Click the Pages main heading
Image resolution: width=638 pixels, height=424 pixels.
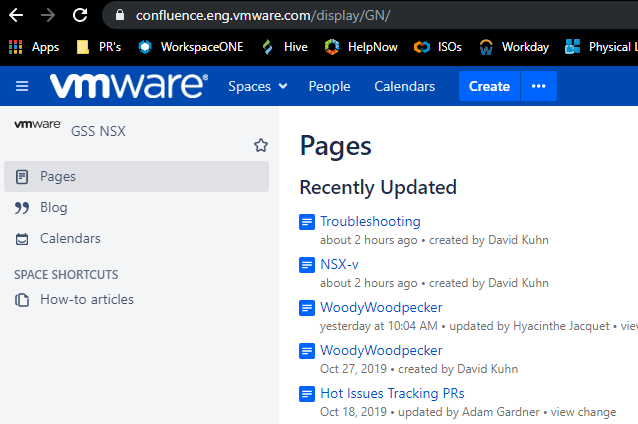click(336, 146)
